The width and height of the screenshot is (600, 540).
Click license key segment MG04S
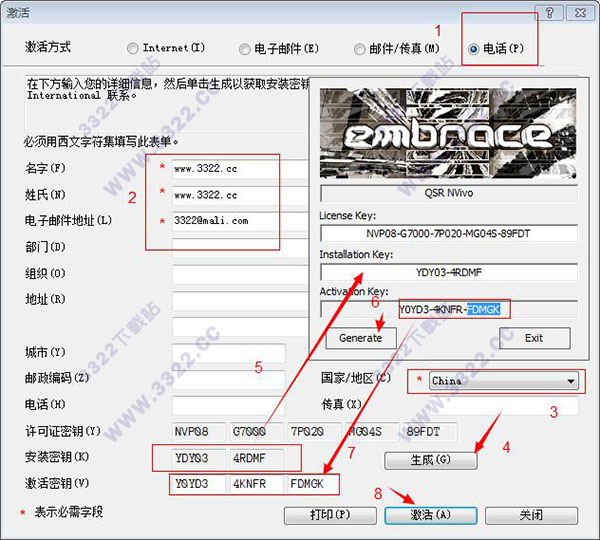click(x=372, y=432)
